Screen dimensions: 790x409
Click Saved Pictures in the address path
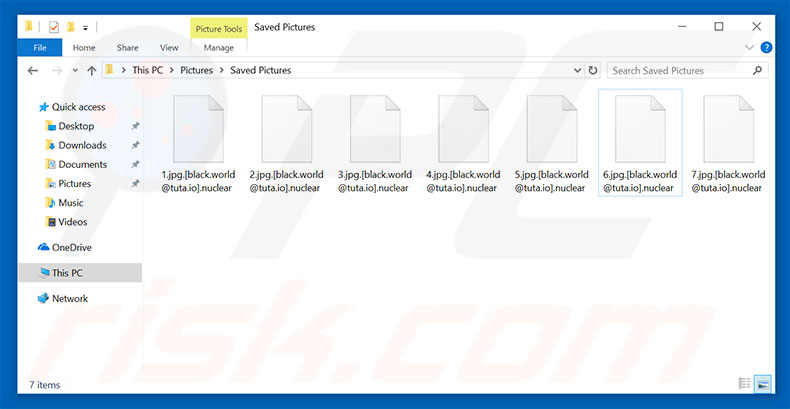[x=260, y=71]
